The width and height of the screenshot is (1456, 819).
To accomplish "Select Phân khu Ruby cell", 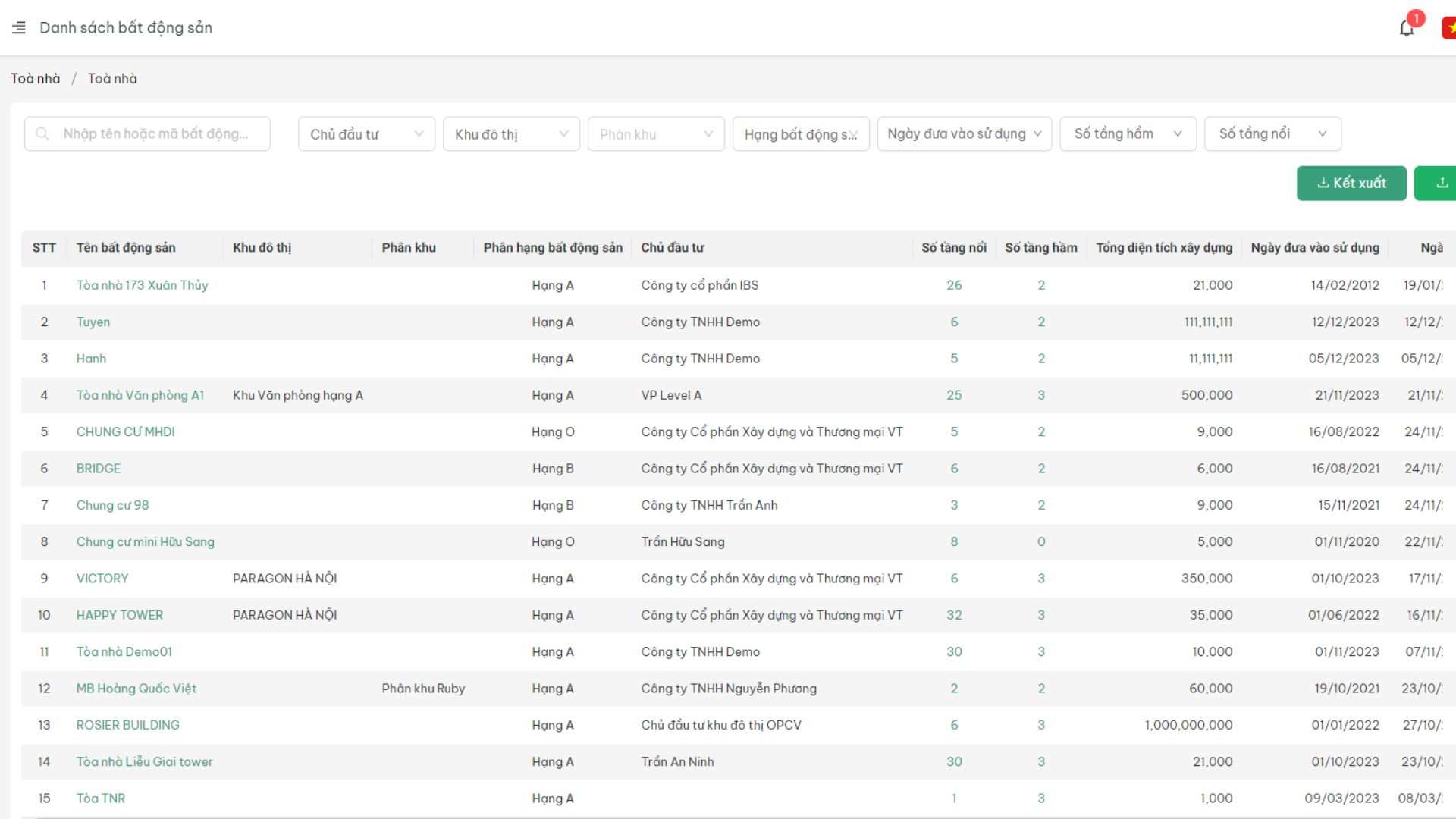I will tap(423, 689).
